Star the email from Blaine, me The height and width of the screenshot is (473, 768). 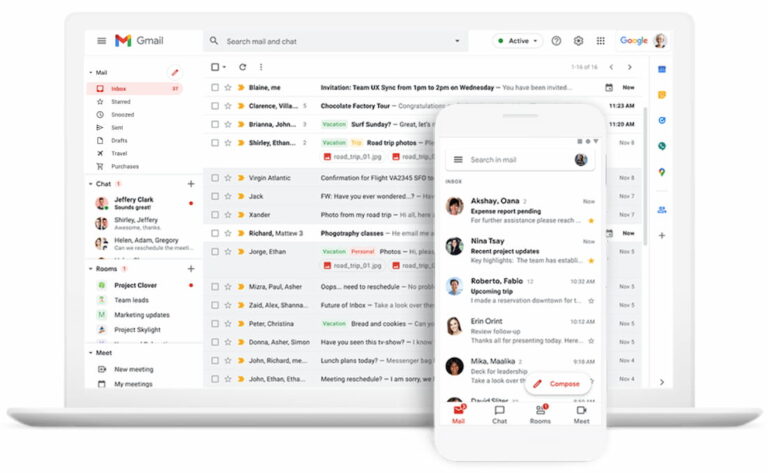(x=228, y=88)
